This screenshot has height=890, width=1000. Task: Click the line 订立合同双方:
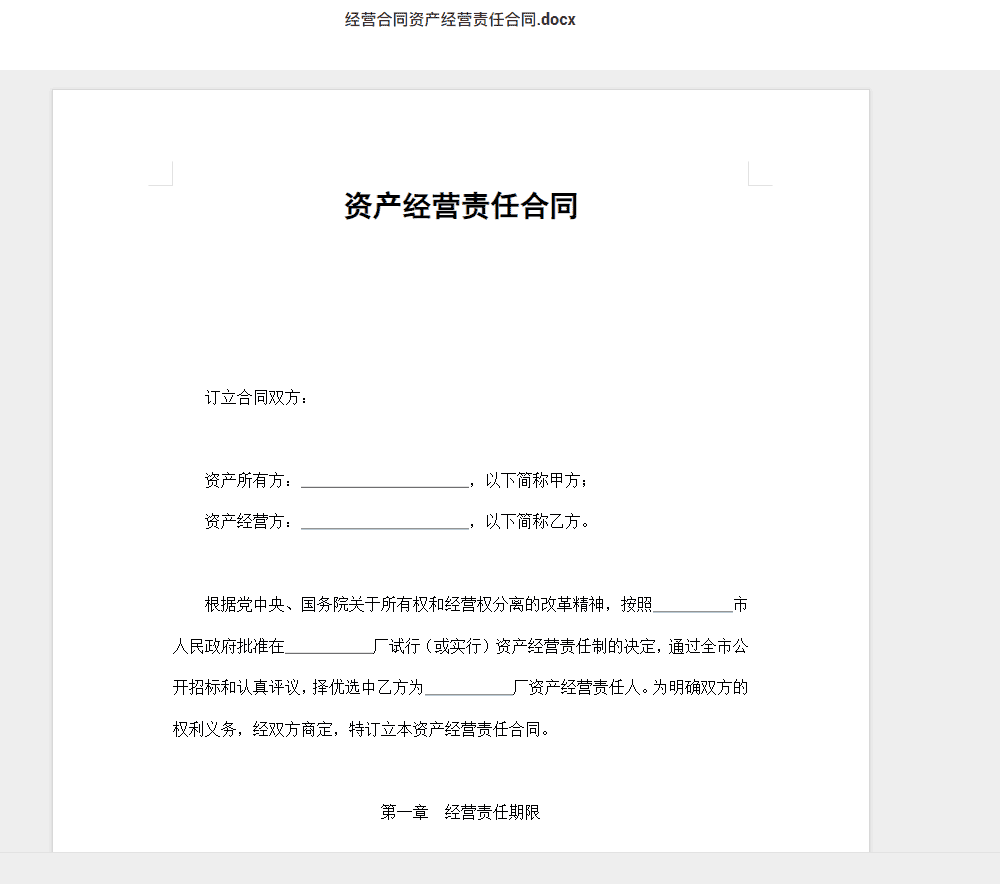256,398
